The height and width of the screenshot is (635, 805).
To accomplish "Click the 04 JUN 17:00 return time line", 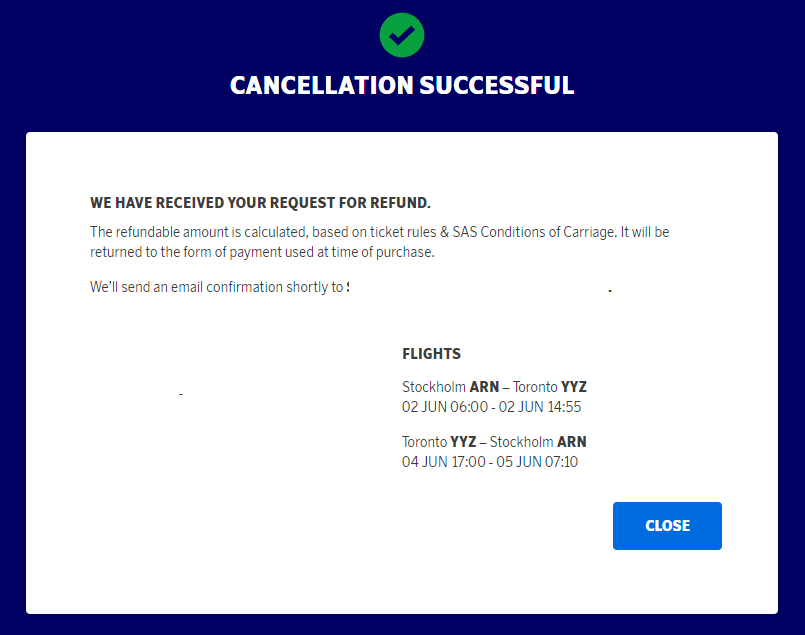I will point(490,462).
